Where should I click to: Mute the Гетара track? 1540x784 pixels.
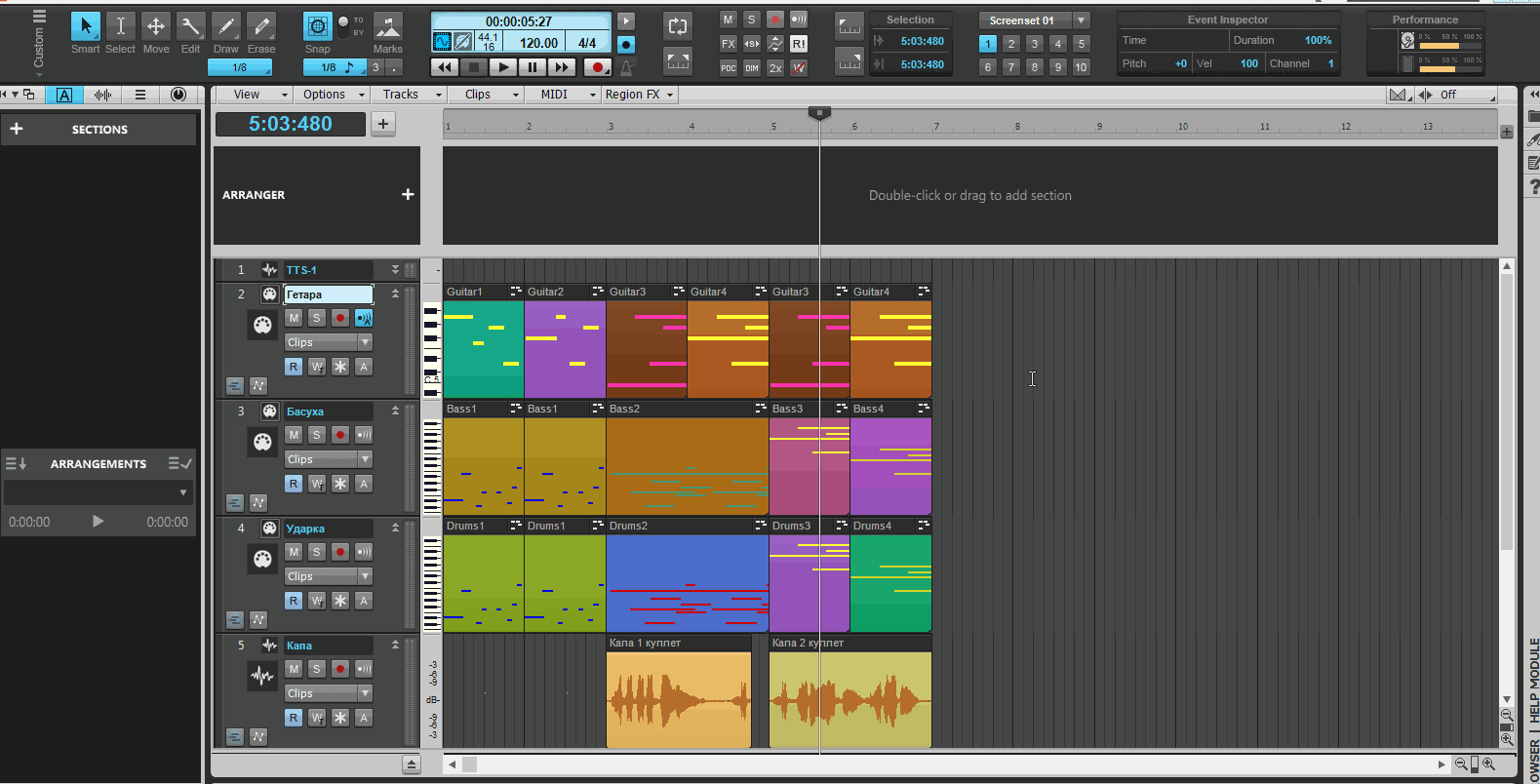pyautogui.click(x=294, y=318)
